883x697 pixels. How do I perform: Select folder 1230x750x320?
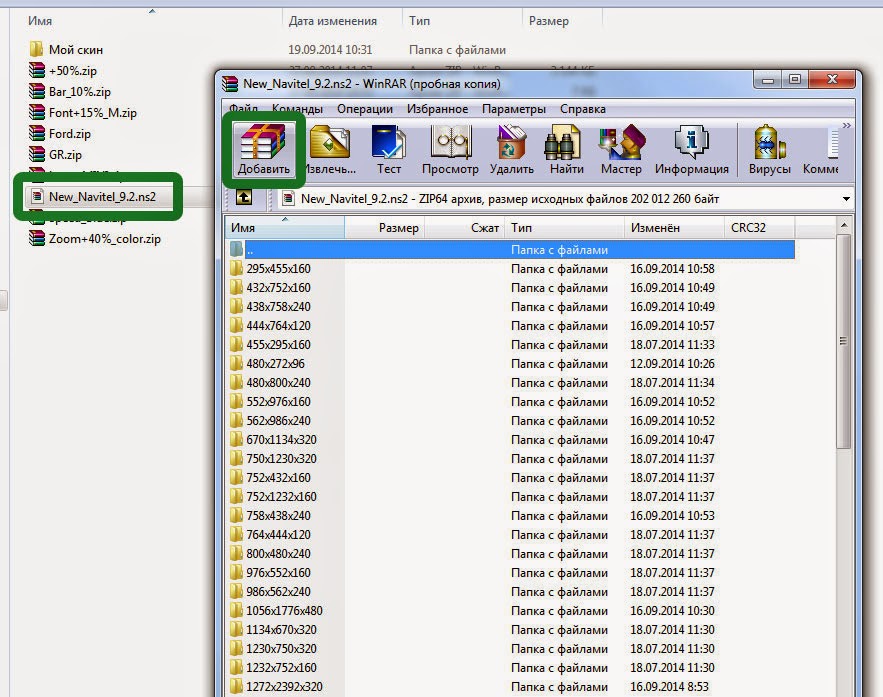pos(281,649)
